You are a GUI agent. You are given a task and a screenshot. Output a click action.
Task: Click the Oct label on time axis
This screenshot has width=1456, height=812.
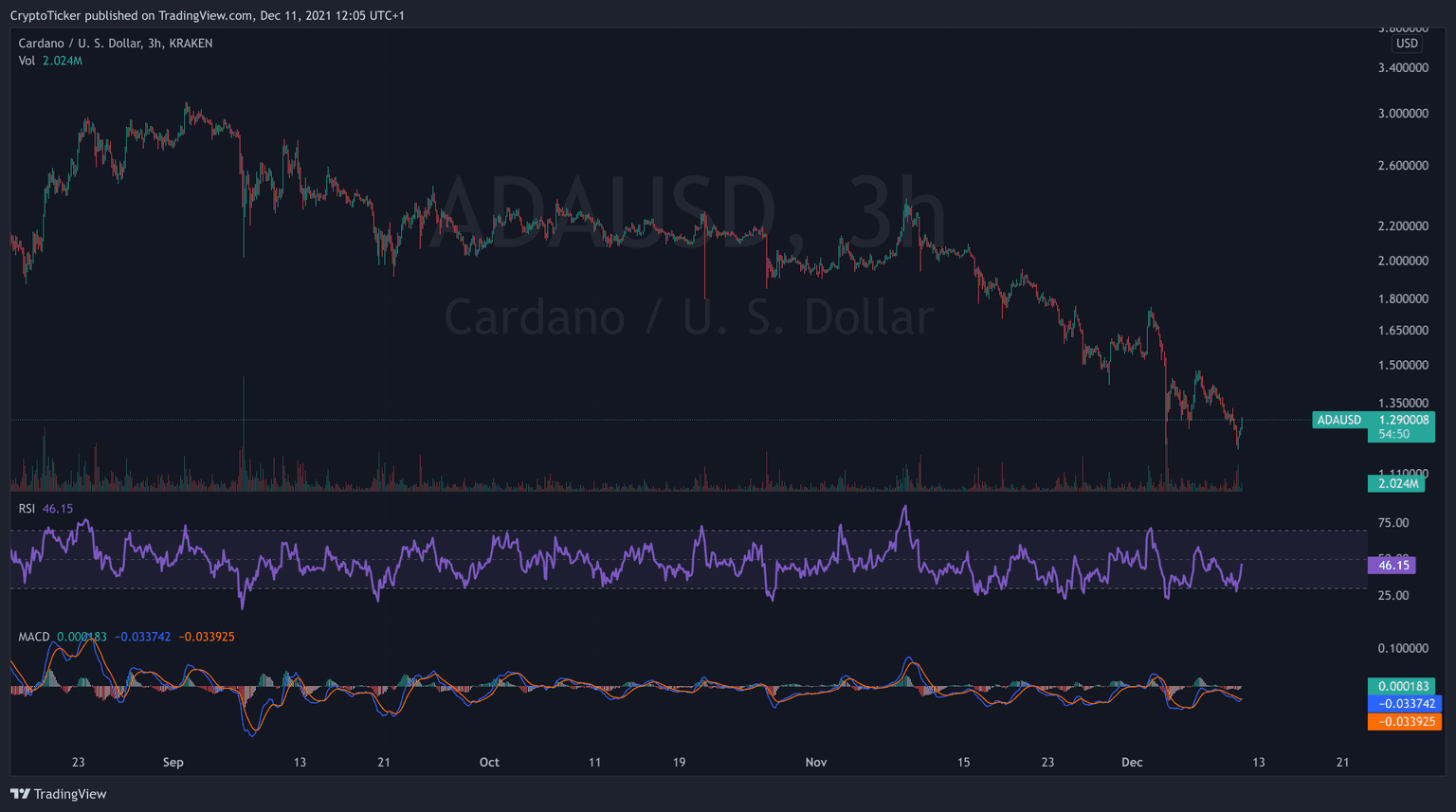coord(489,763)
